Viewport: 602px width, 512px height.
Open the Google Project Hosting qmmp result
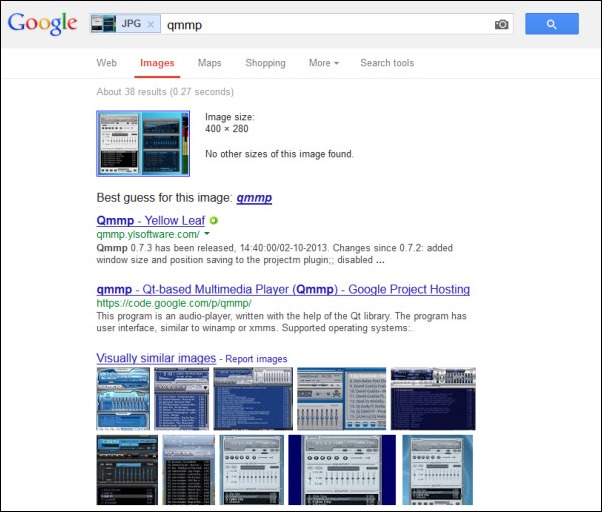point(283,289)
